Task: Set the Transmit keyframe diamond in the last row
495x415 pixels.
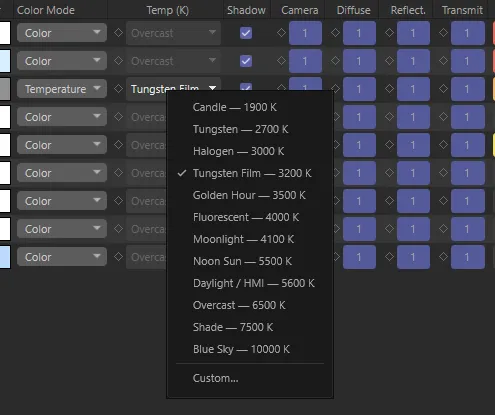Action: (x=443, y=257)
